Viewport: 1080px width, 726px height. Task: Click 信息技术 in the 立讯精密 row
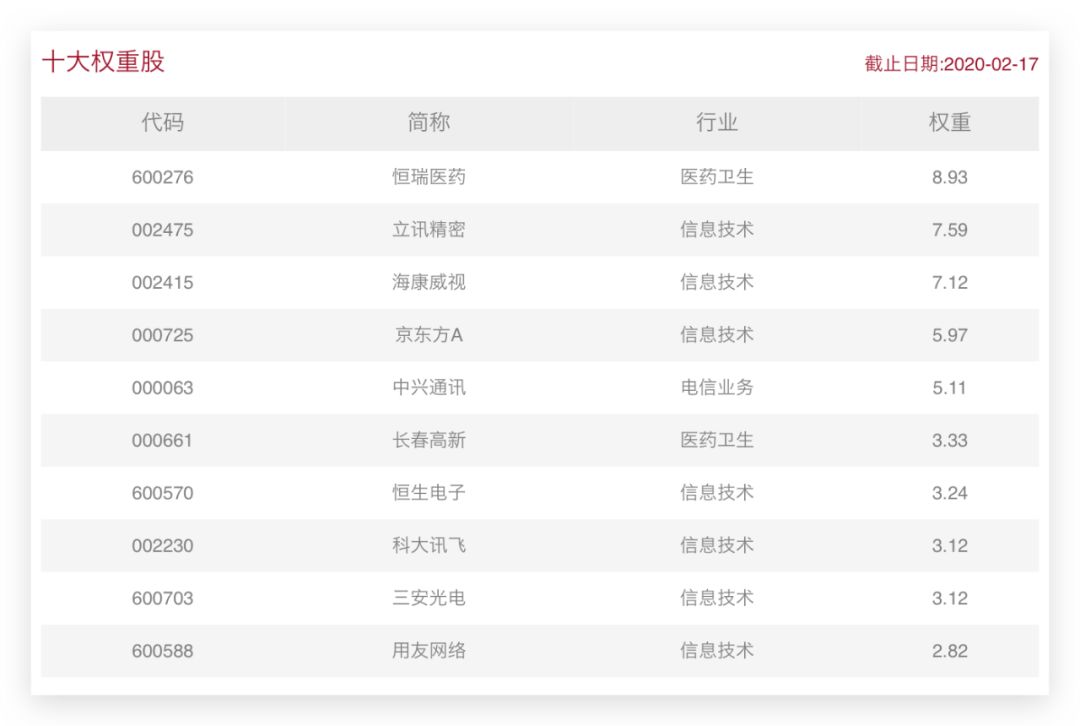pos(716,229)
